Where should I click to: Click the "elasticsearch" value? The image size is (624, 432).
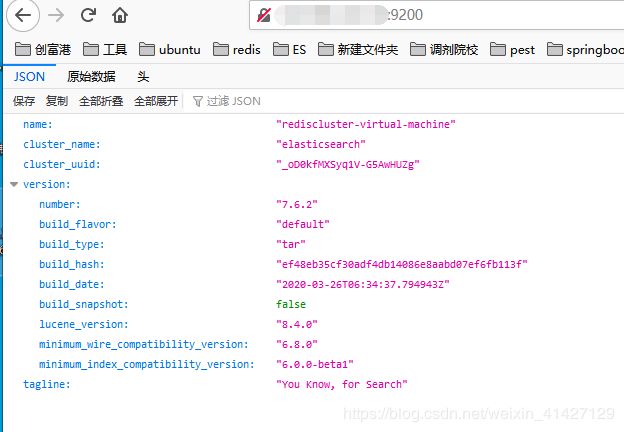[321, 144]
